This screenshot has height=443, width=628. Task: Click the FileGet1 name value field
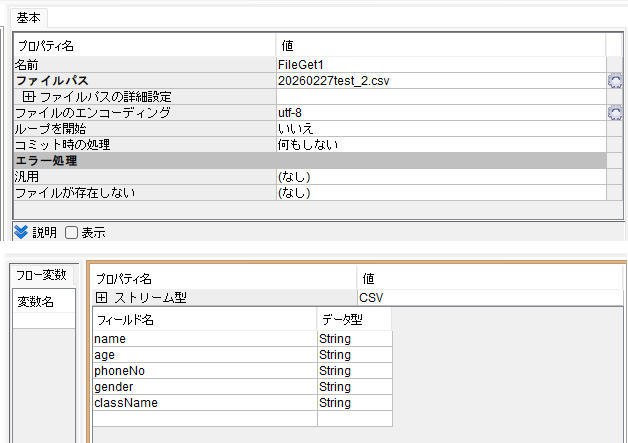[440, 65]
